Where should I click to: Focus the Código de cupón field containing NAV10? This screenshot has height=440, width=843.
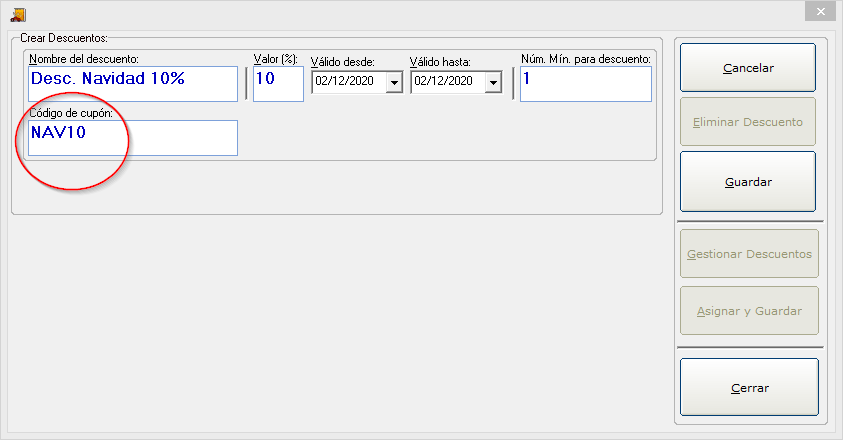point(133,138)
